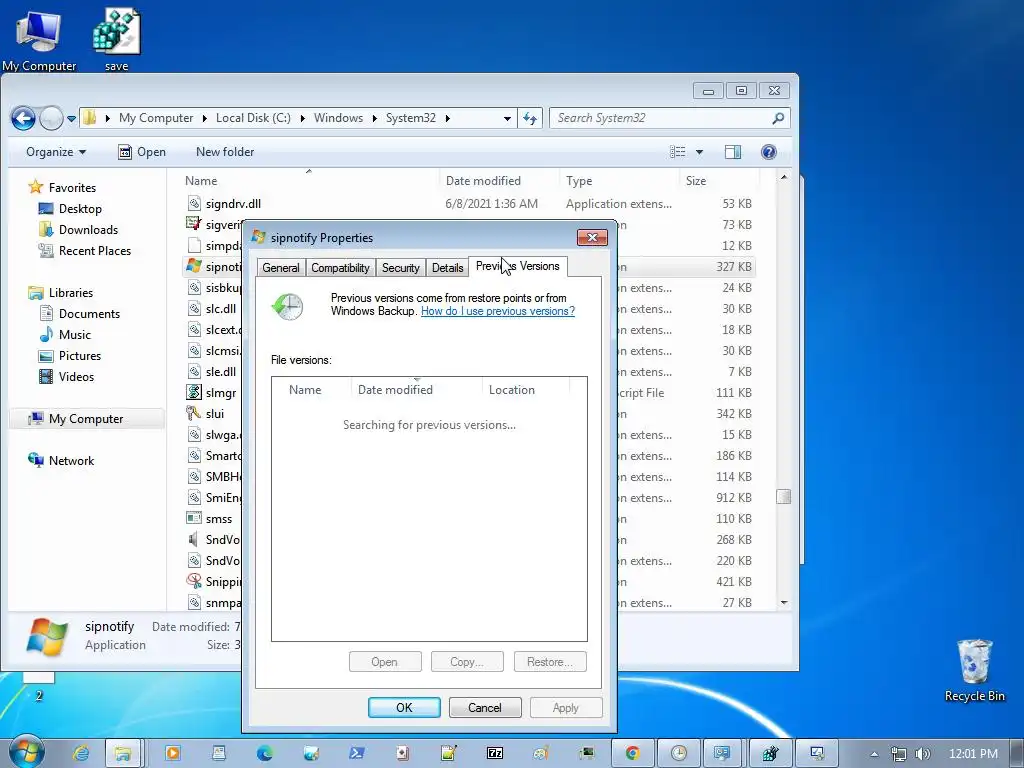Switch to the Security tab

coord(400,268)
